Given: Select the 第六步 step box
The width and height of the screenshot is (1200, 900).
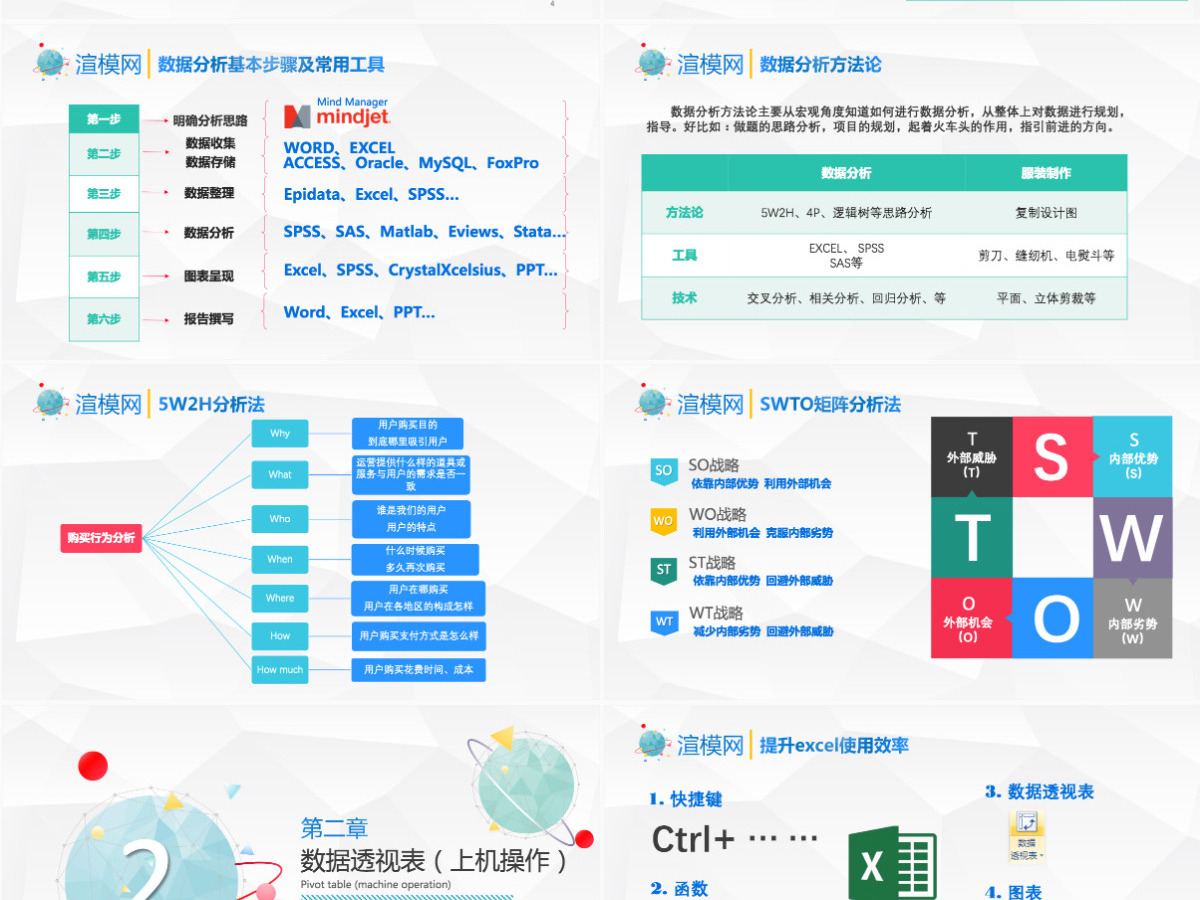Looking at the screenshot, I should point(104,319).
